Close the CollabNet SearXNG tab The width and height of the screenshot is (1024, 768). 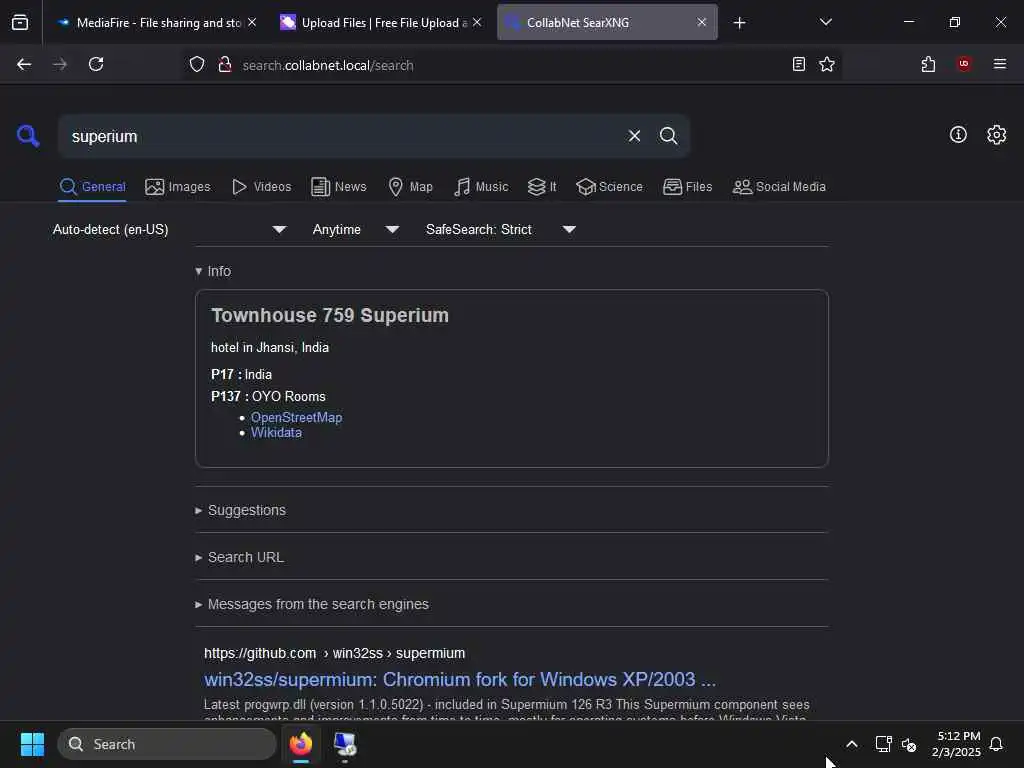click(x=701, y=22)
